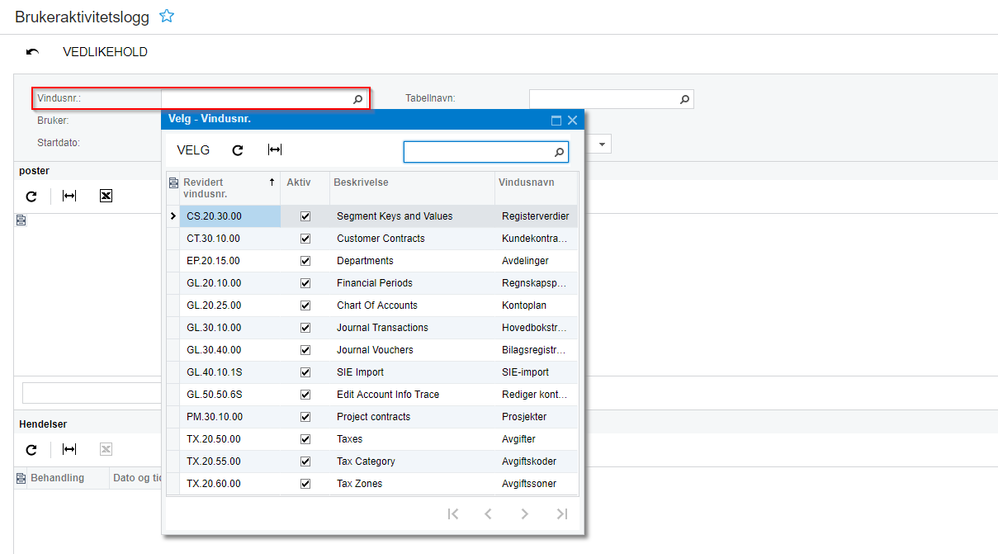The width and height of the screenshot is (998, 554).
Task: Click the Edit Account Info Trace description
Action: (388, 395)
